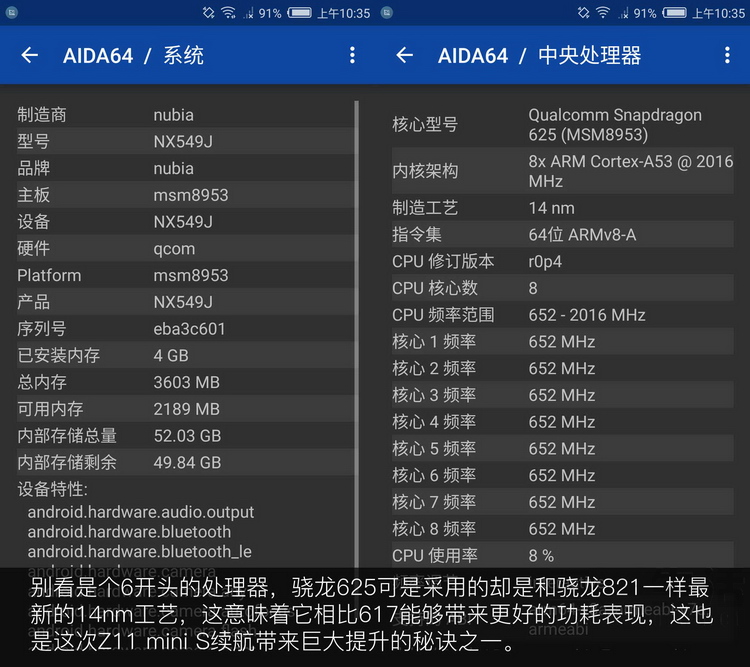Select the 硬件 qcom row
The width and height of the screenshot is (750, 667).
(186, 249)
